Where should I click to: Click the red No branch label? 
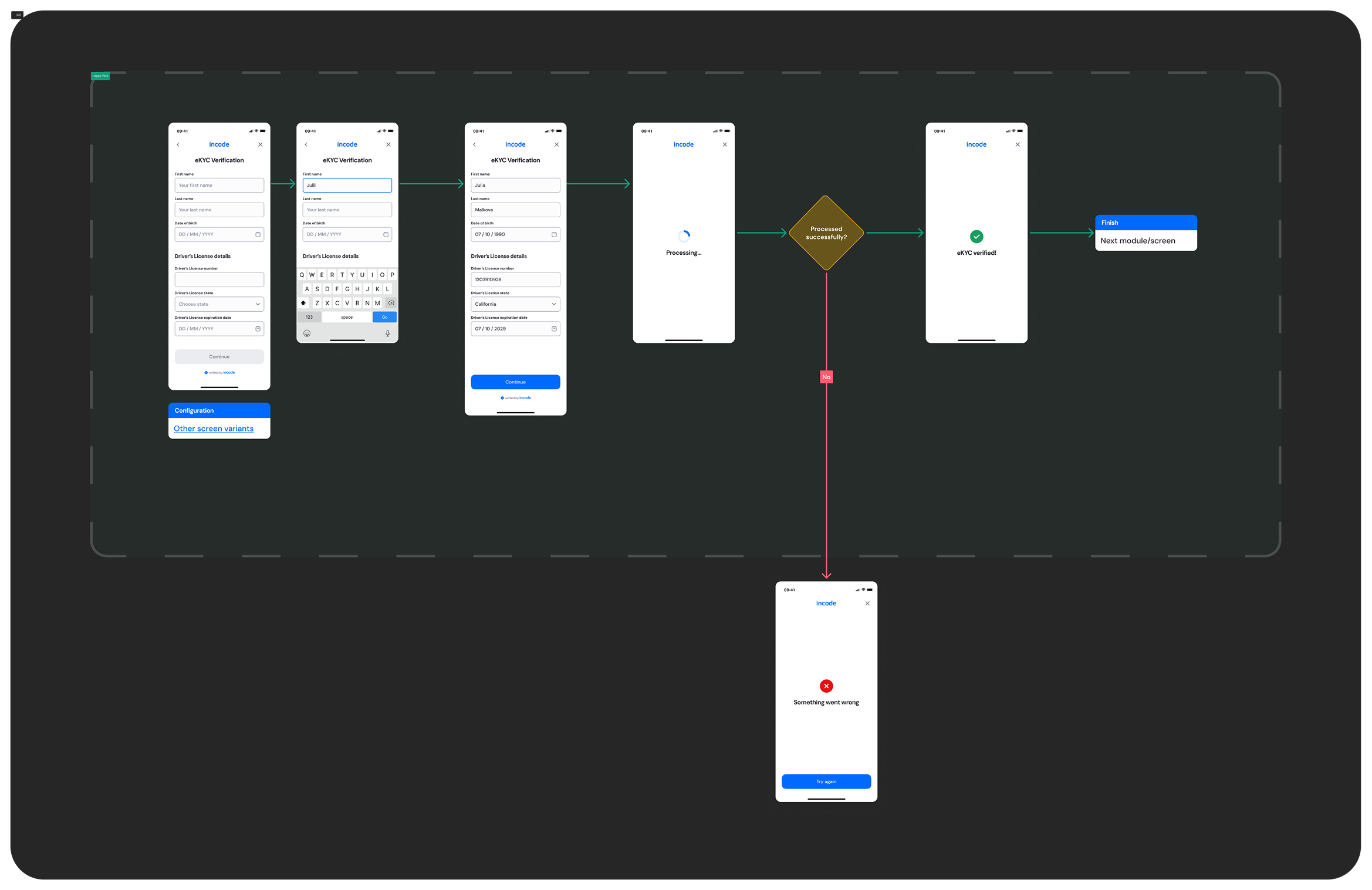826,377
